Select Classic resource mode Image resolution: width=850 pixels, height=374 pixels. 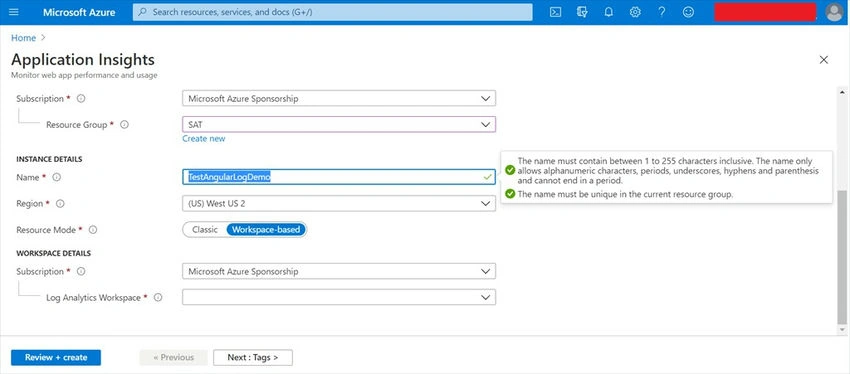(205, 230)
